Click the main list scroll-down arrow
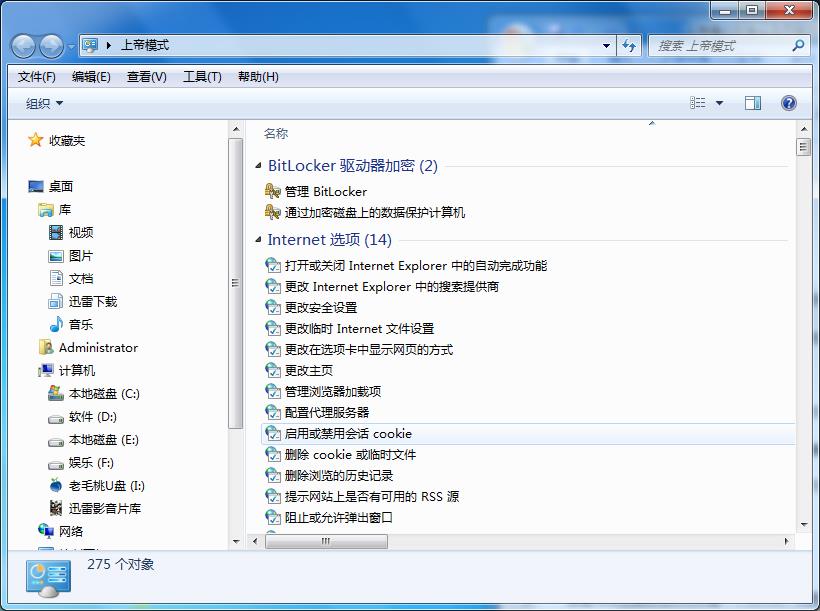 pos(803,525)
